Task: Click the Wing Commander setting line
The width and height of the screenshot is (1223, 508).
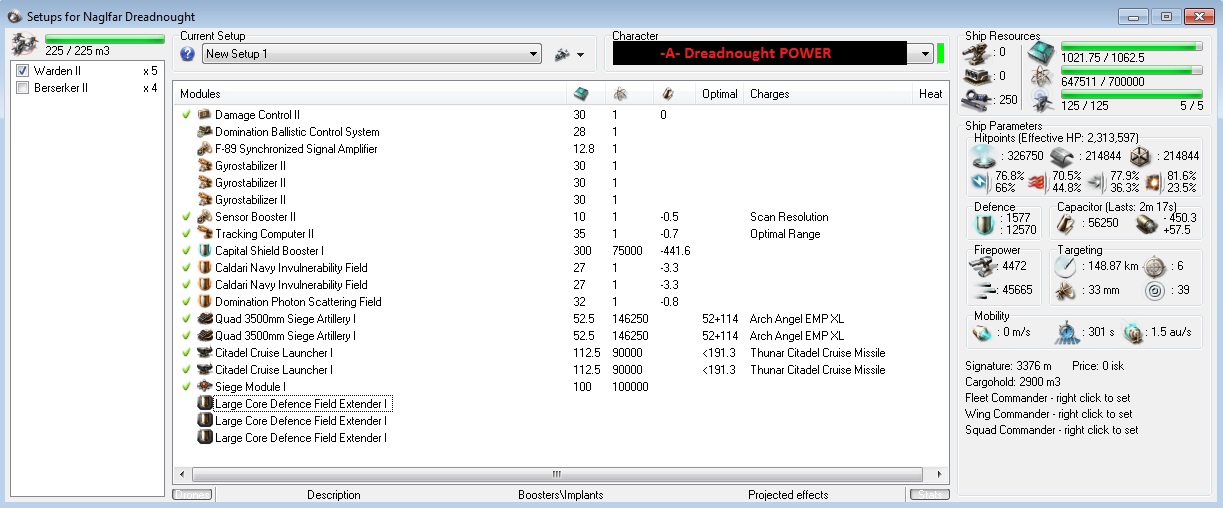Action: [x=1049, y=414]
